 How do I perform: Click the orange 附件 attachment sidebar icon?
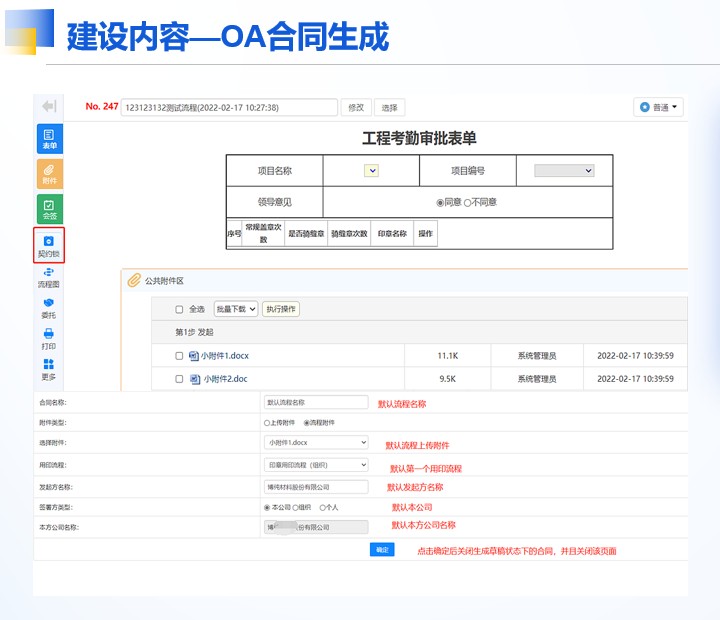click(x=49, y=174)
